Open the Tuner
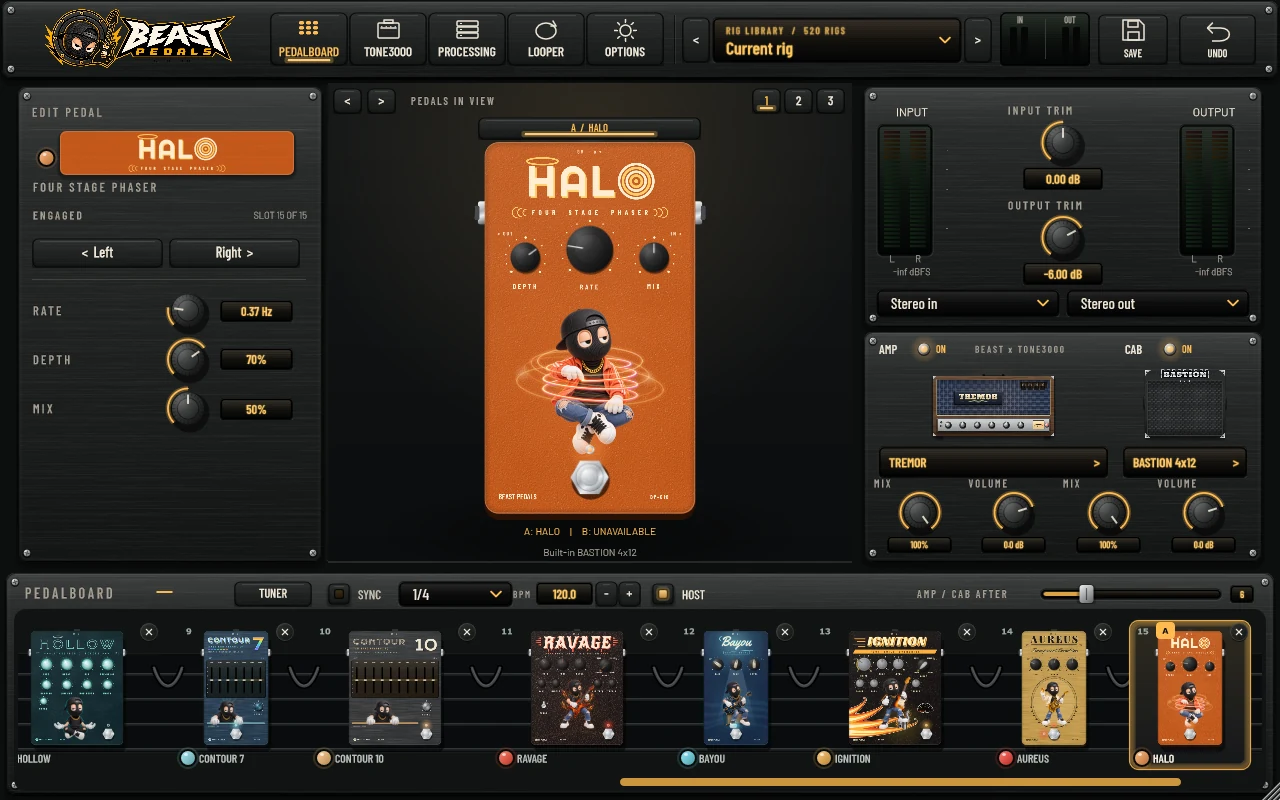The height and width of the screenshot is (800, 1280). click(273, 594)
